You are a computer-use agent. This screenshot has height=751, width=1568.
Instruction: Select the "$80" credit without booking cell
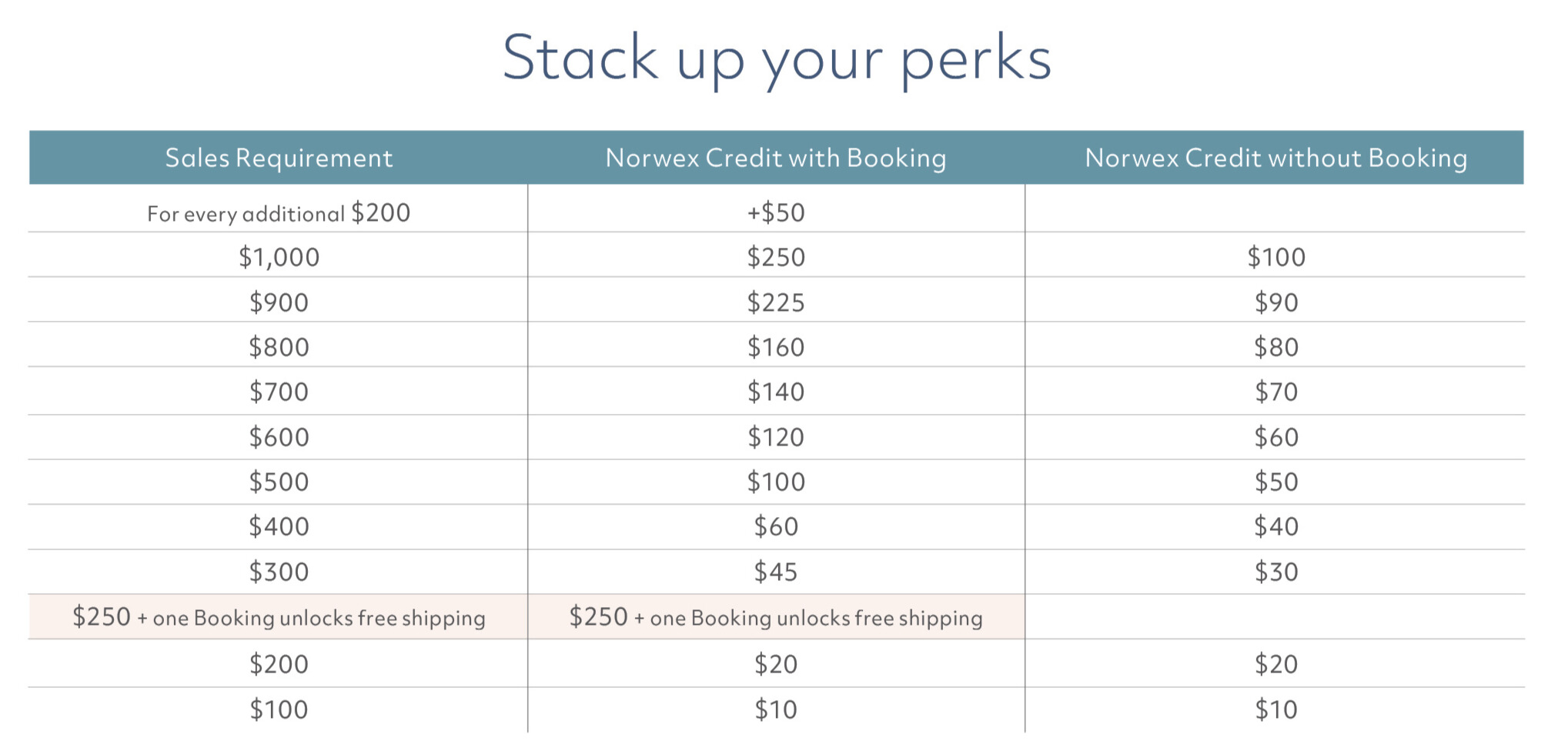pyautogui.click(x=1276, y=347)
